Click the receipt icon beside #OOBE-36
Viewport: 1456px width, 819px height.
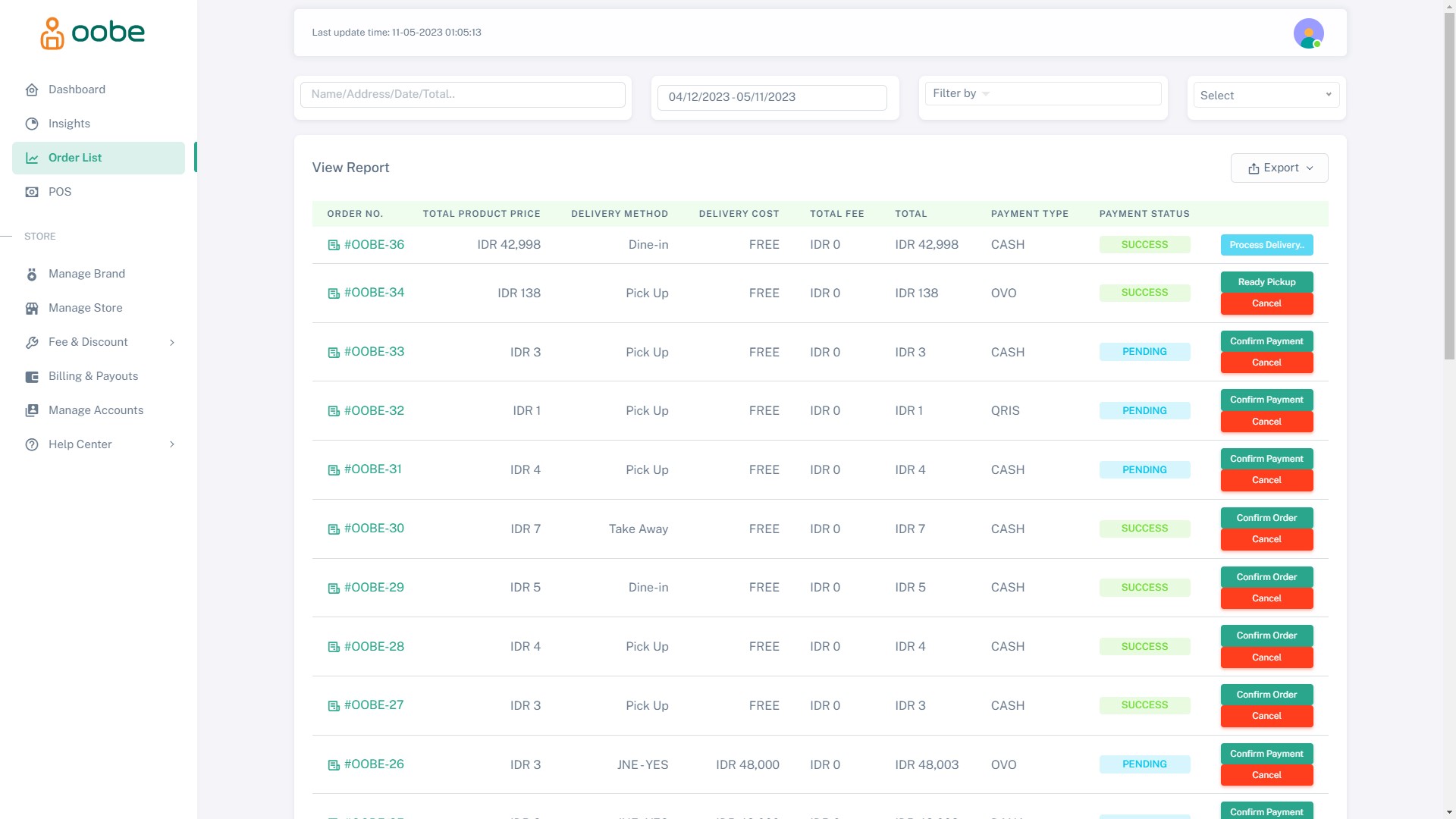[333, 245]
